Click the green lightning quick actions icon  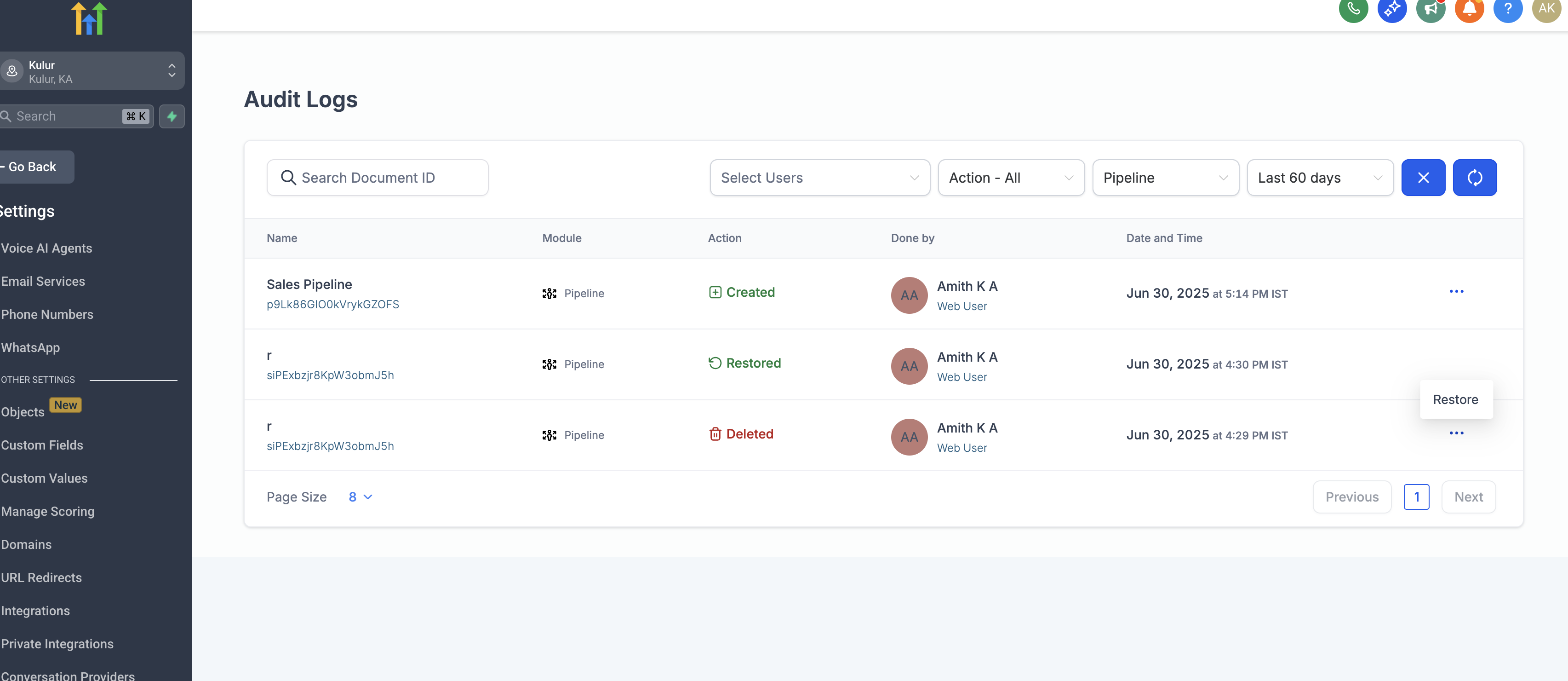click(x=172, y=116)
